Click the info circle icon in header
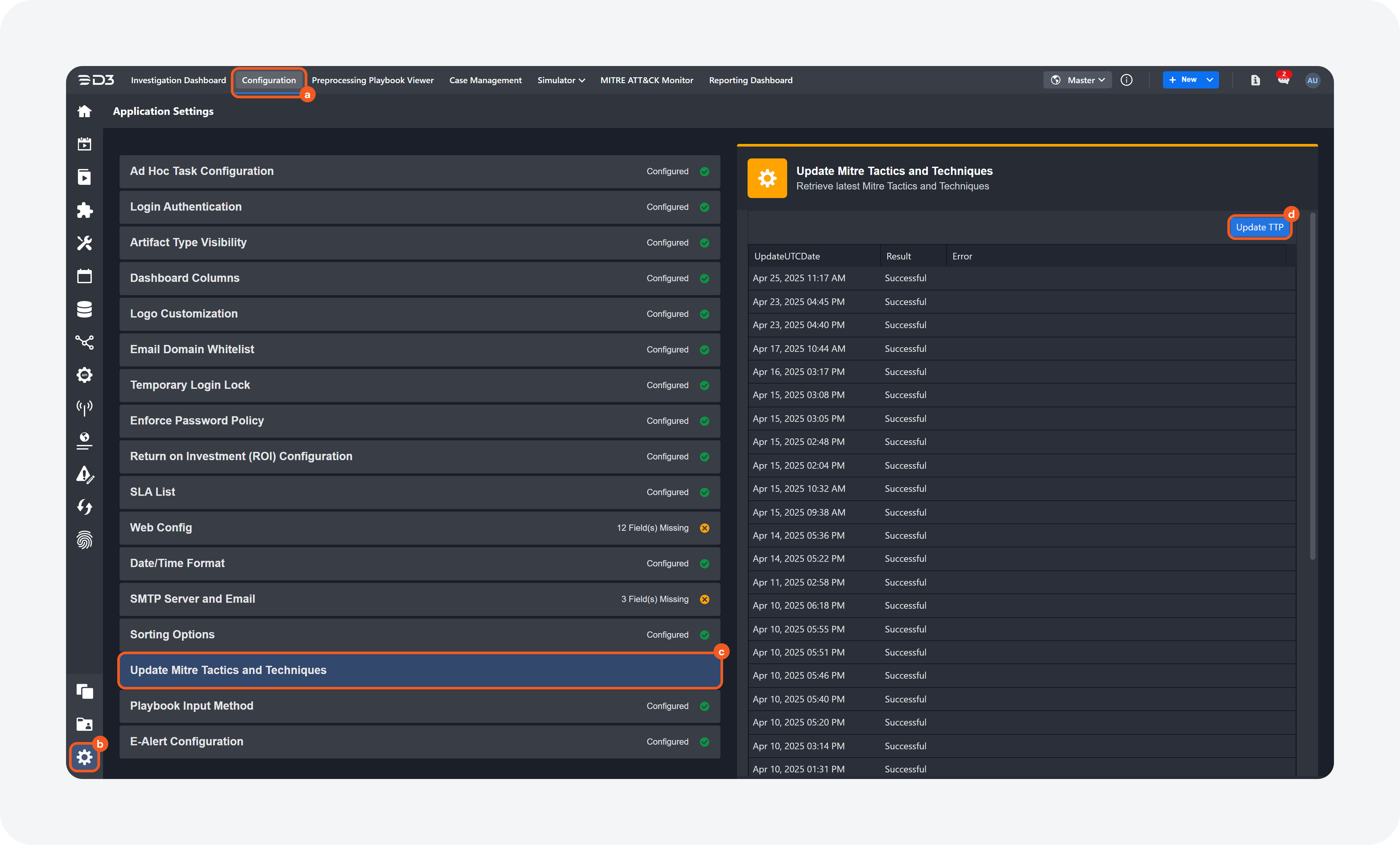Screen dimensions: 1400x845 click(x=1126, y=80)
